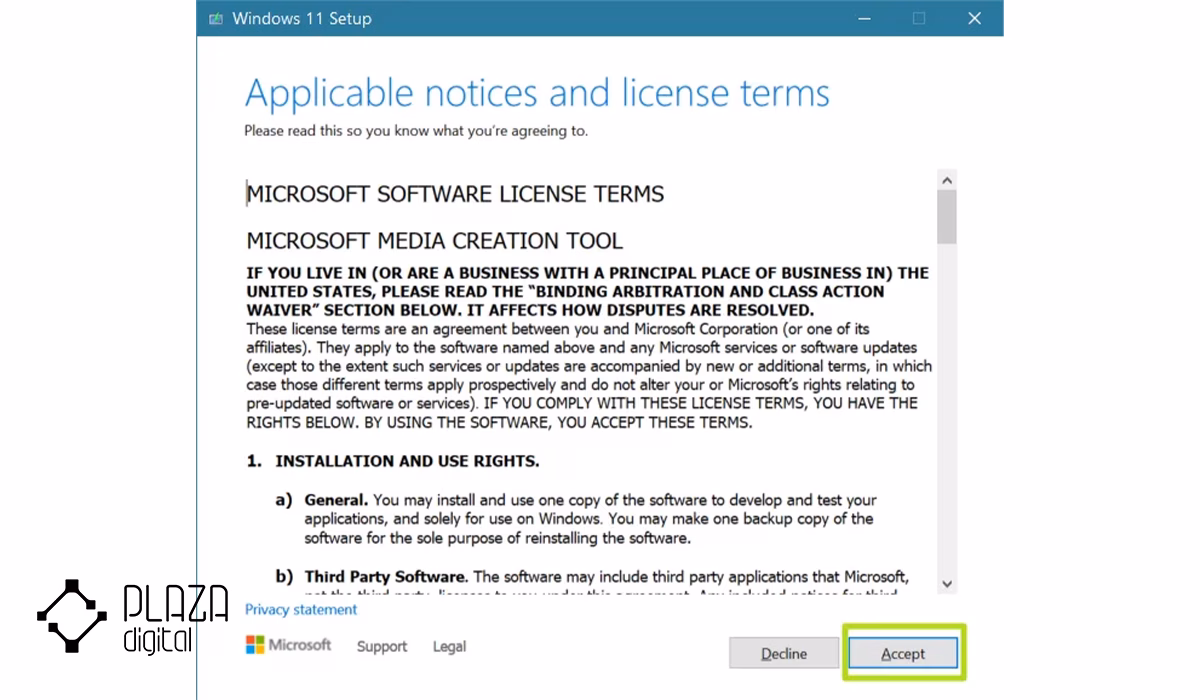Close the Windows 11 Setup window

[x=974, y=18]
